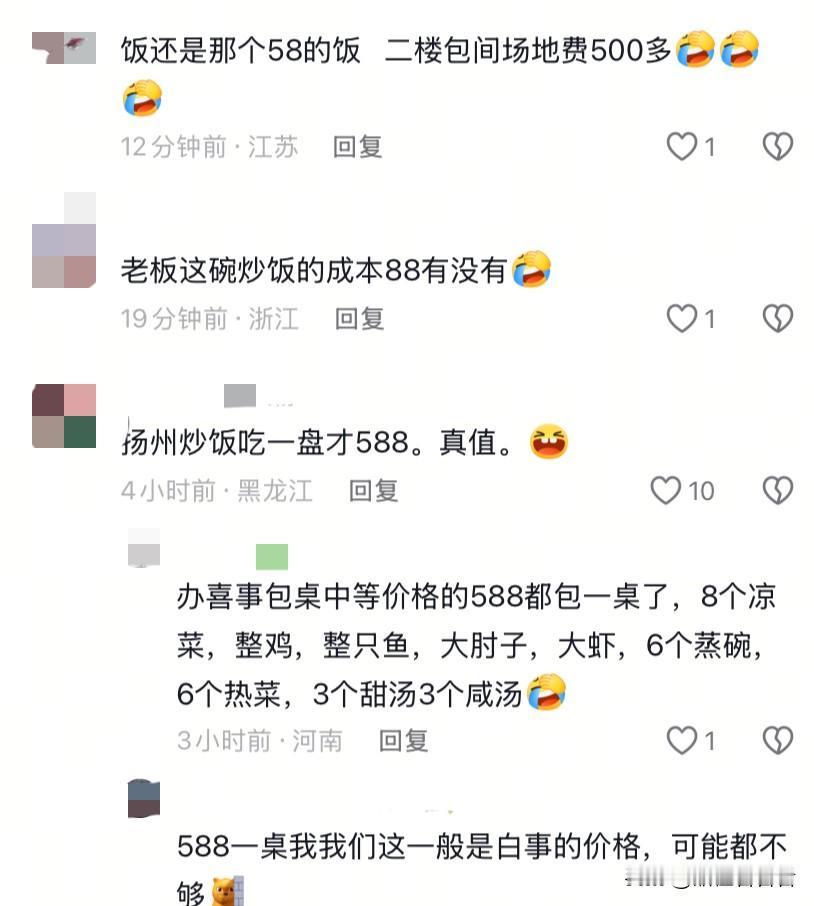Dislike the Jiangsu comment with broken heart

click(778, 146)
